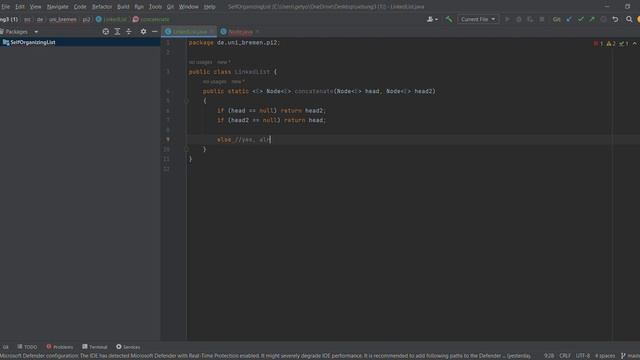Viewport: 640px width, 360px height.
Task: Click the yellow warnings count indicator
Action: tap(611, 43)
